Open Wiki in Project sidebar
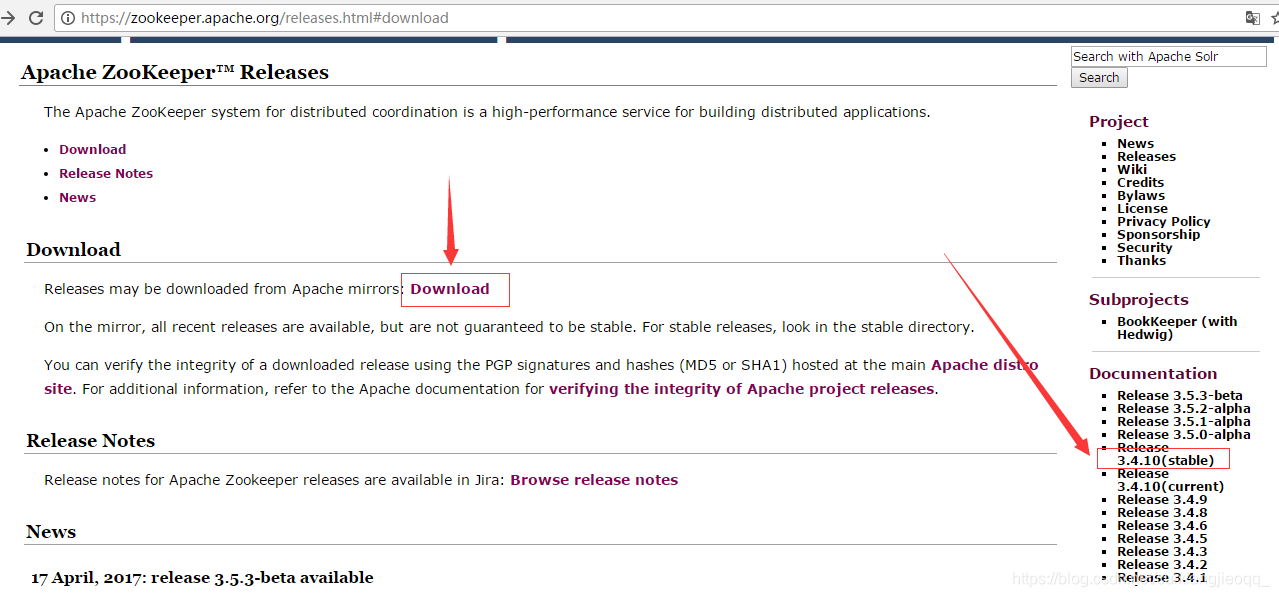 [x=1132, y=170]
